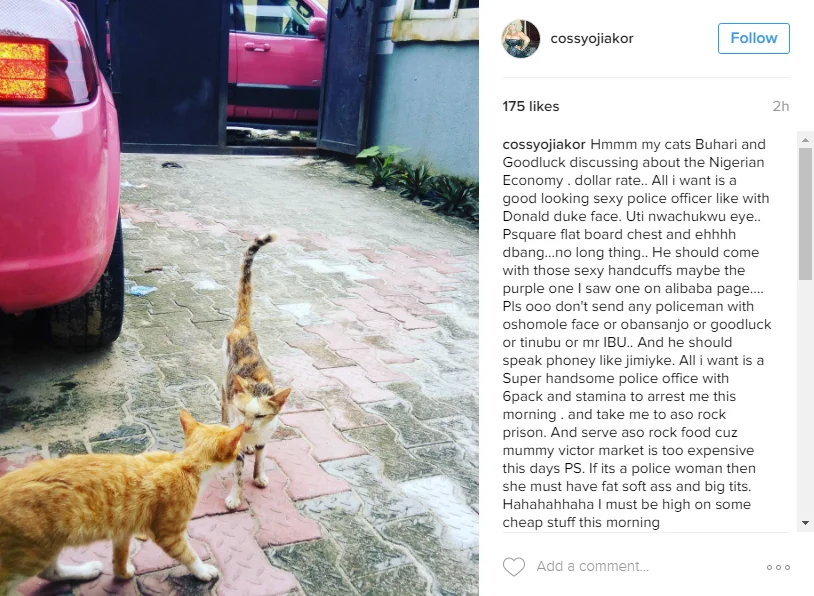Viewport: 814px width, 596px height.
Task: Open cossyojiakor username link in header
Action: [592, 38]
